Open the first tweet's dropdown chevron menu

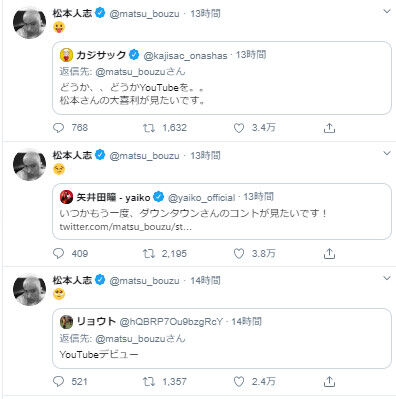click(x=387, y=12)
